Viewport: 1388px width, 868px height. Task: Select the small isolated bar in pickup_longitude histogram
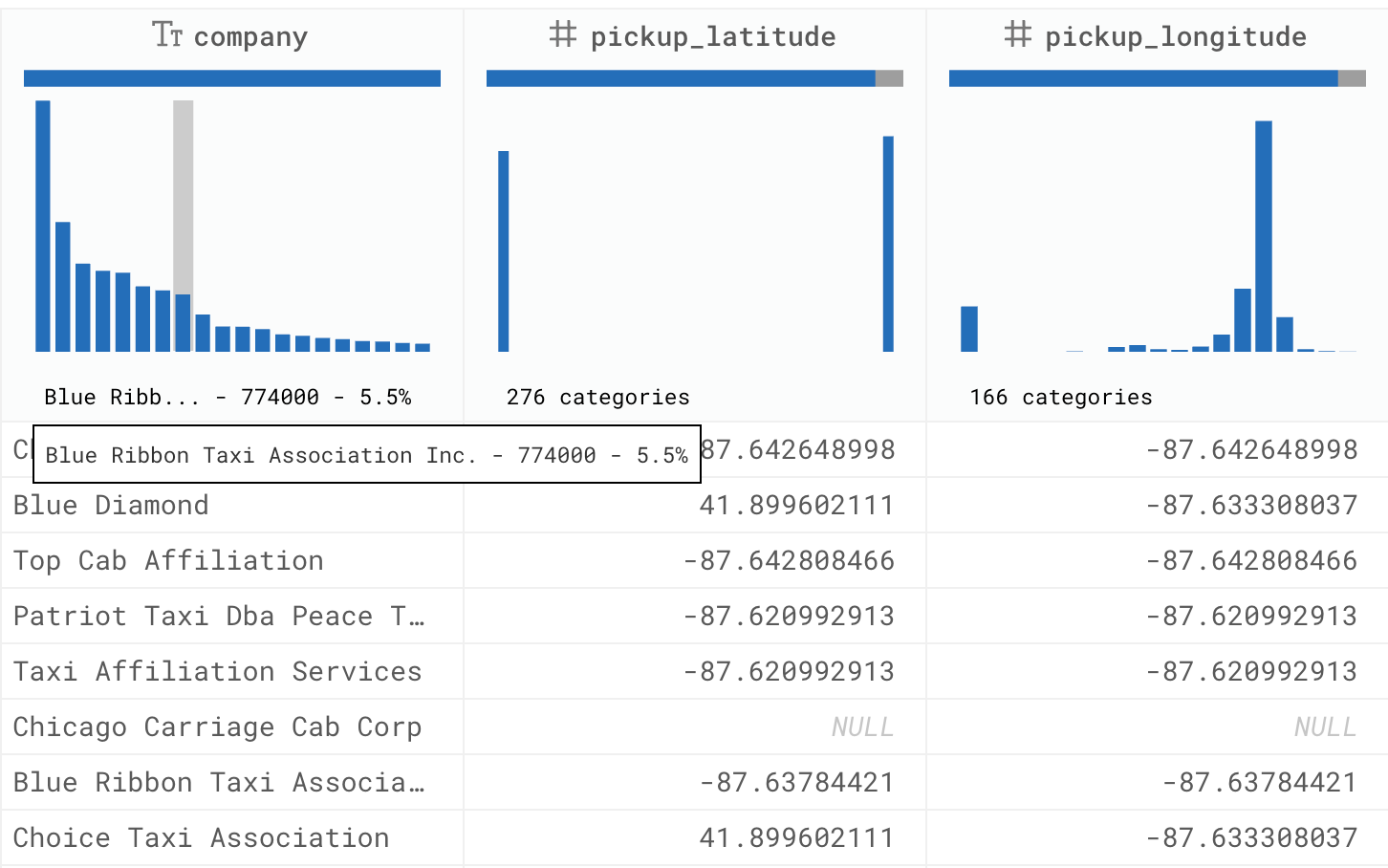click(x=970, y=330)
